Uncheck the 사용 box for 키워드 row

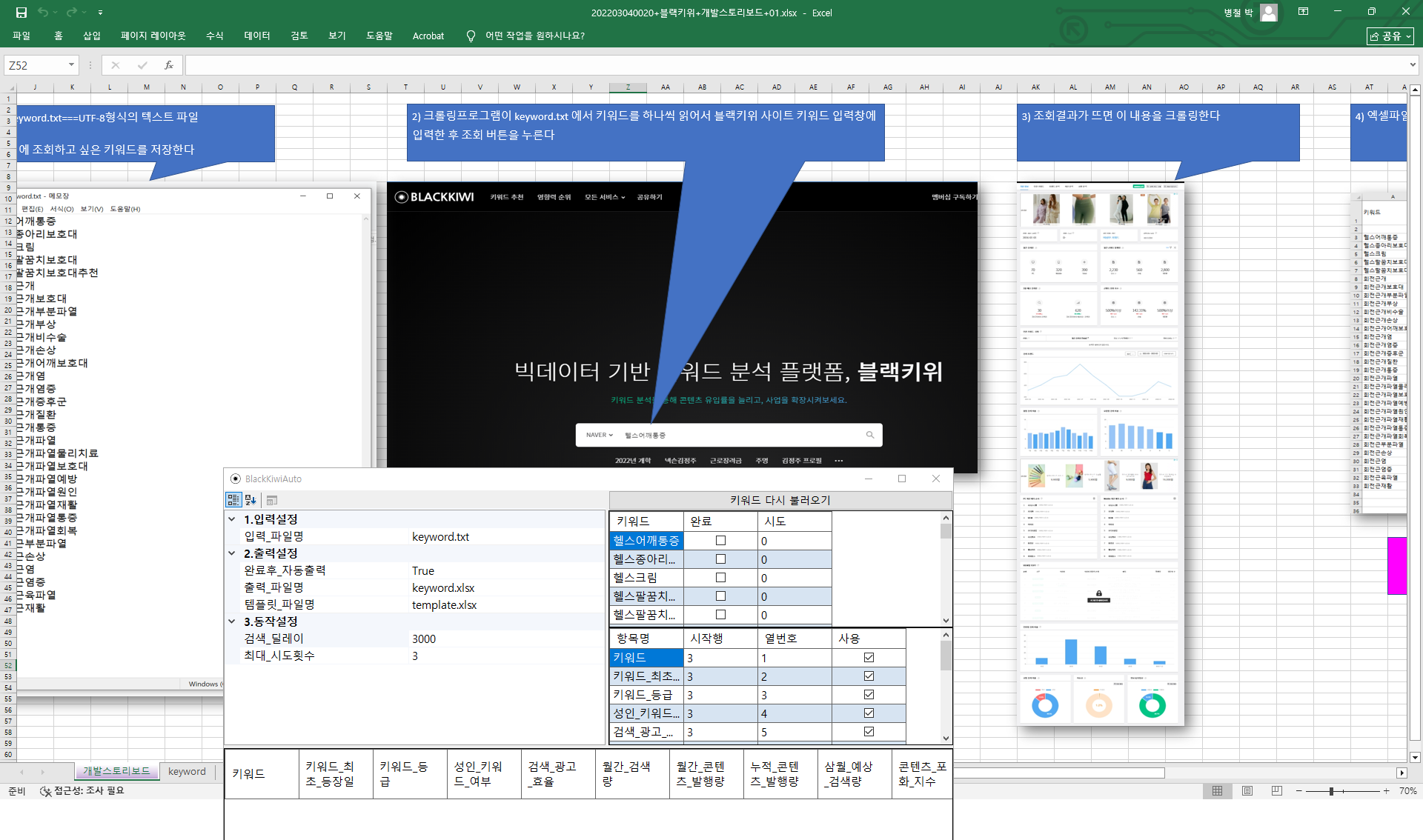coord(869,658)
